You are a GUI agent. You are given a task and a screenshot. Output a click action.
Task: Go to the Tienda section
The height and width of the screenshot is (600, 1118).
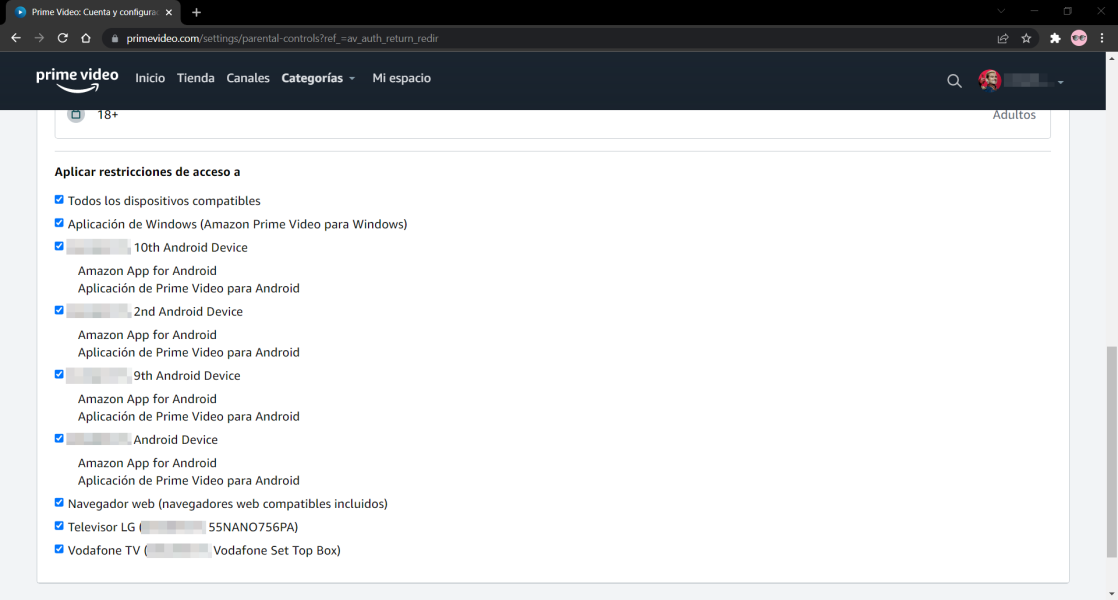[195, 78]
